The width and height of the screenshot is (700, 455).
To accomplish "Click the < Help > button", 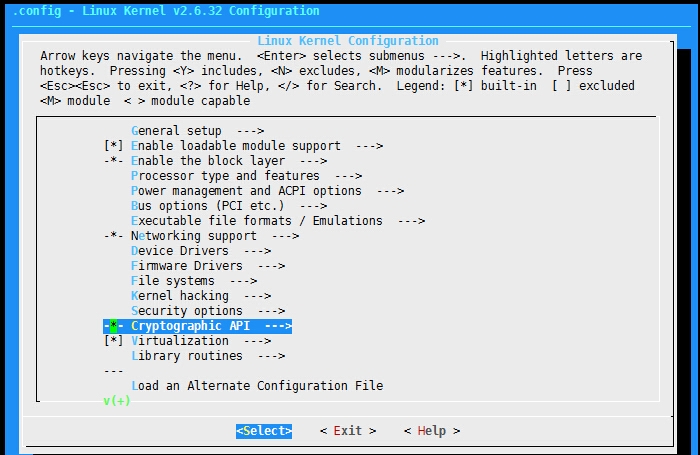I will coord(432,431).
